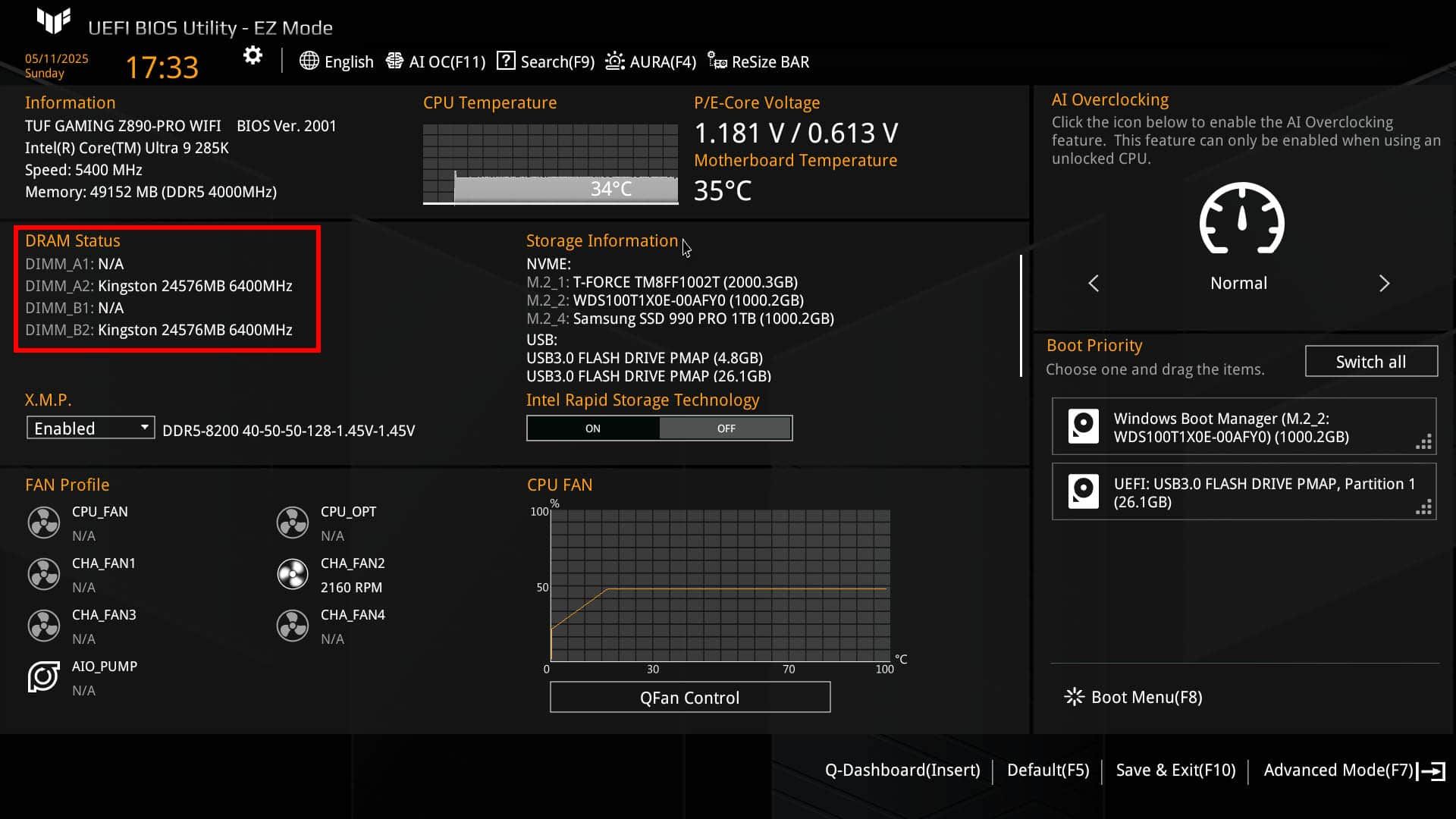Load Default(F5) settings
1456x819 pixels.
1048,770
